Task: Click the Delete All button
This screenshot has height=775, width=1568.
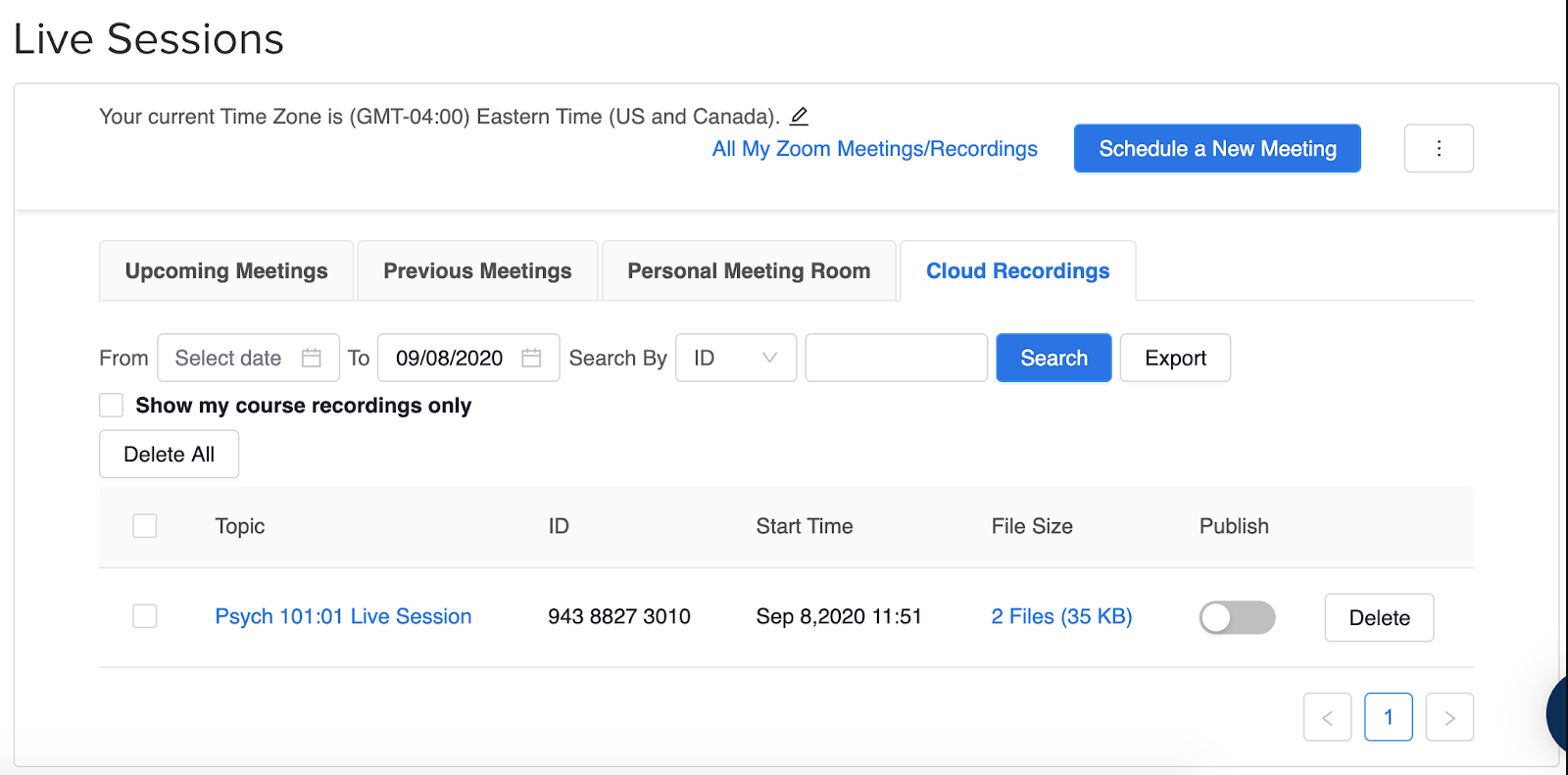Action: tap(169, 455)
